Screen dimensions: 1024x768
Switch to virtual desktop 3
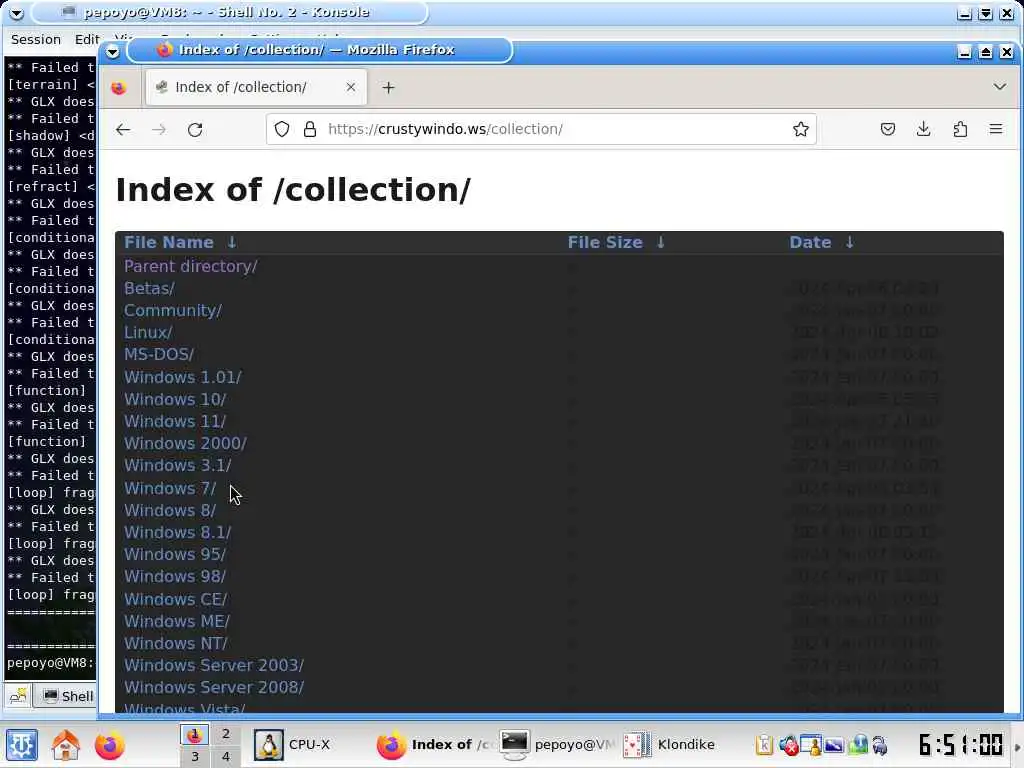pos(195,756)
